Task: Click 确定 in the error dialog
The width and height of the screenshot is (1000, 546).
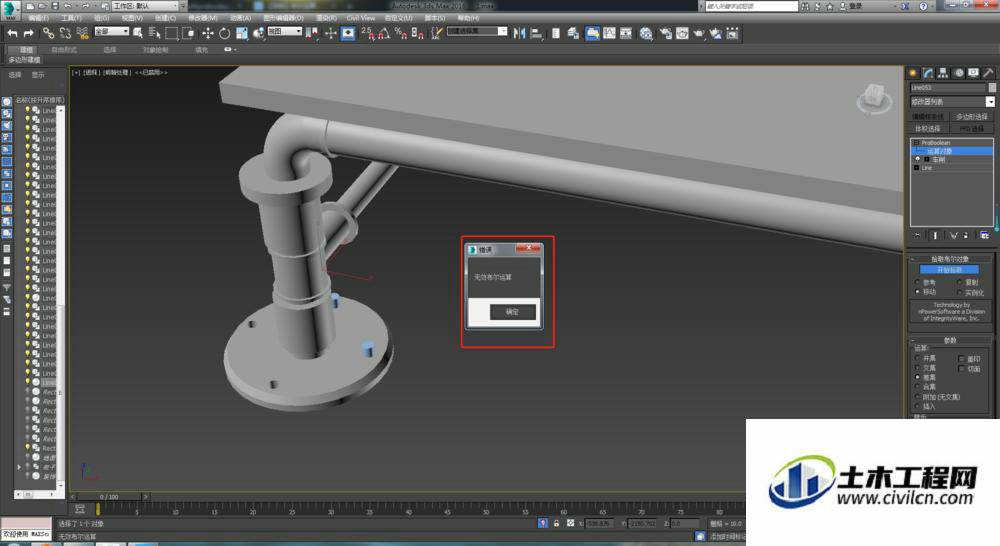Action: coord(512,312)
